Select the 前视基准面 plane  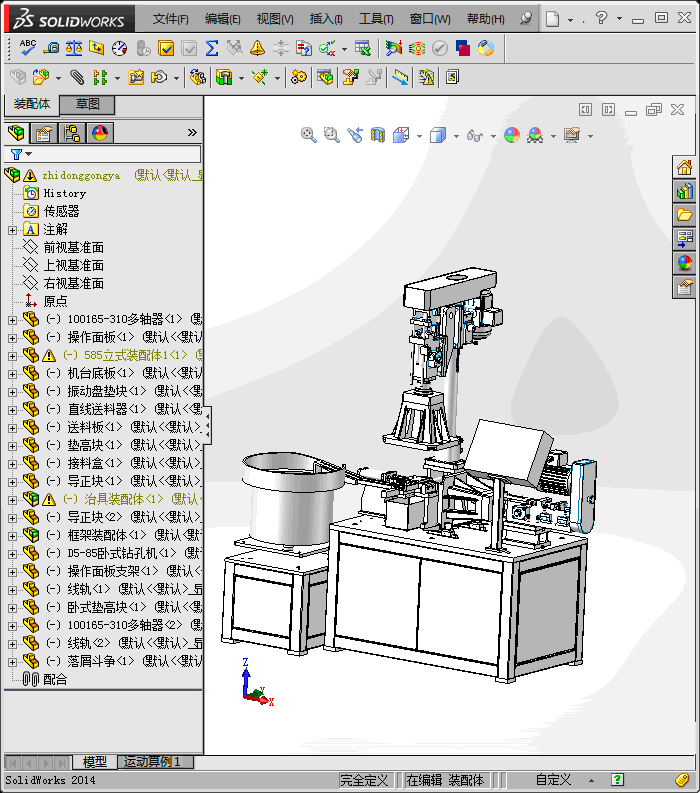pyautogui.click(x=73, y=247)
